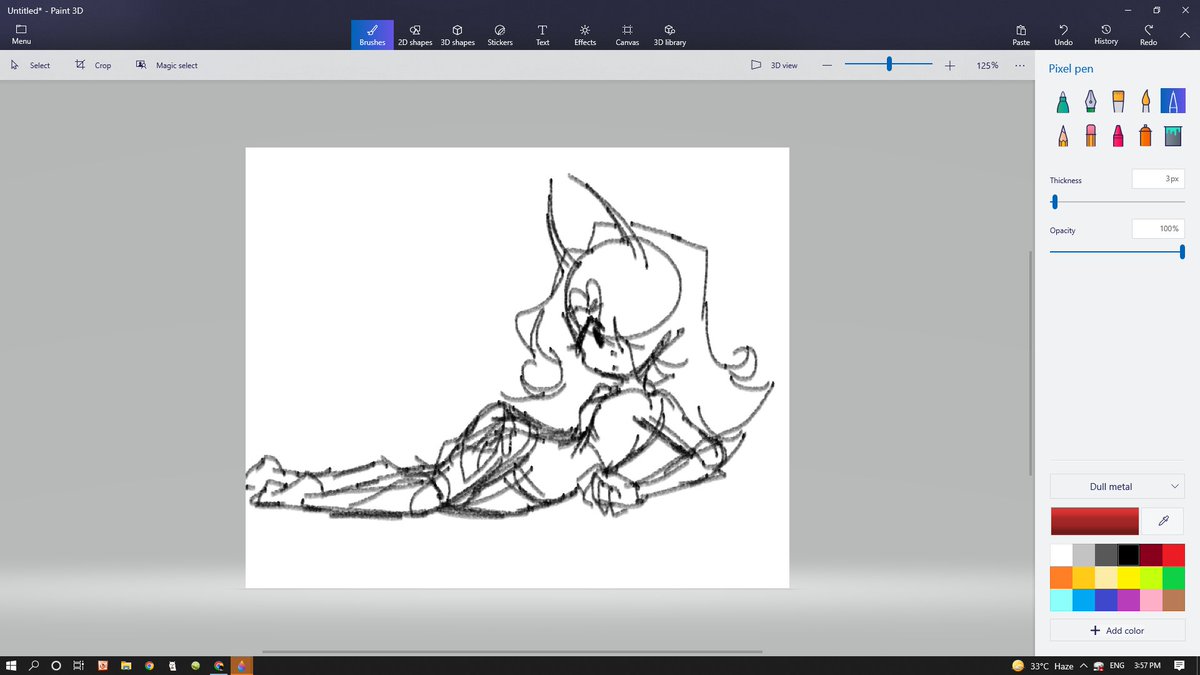This screenshot has height=675, width=1200.
Task: Zoom out with the minus button
Action: 827,65
